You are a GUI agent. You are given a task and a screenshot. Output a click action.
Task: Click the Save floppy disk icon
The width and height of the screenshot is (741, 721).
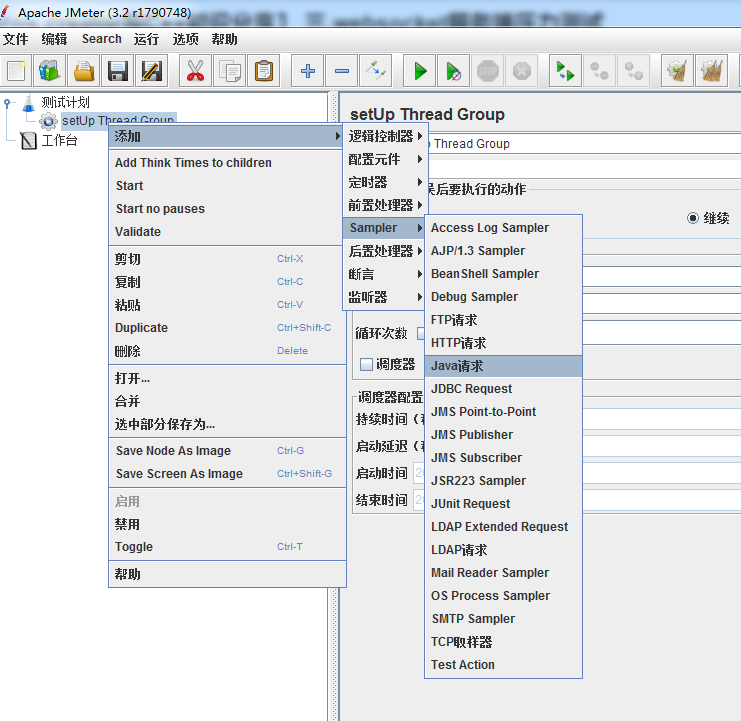(118, 71)
